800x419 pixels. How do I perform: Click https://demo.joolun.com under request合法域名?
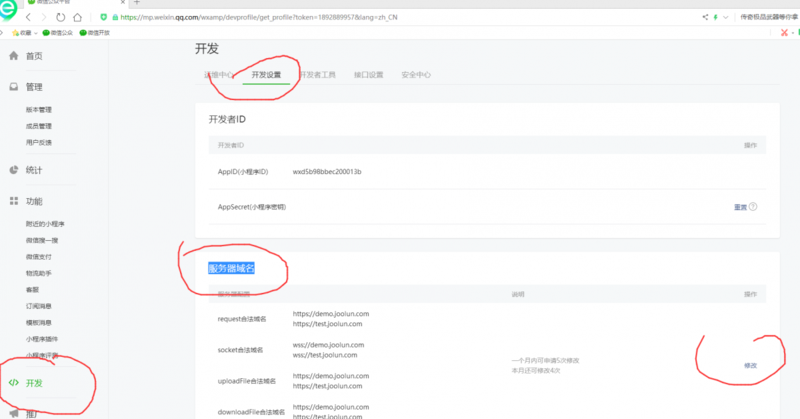[331, 314]
